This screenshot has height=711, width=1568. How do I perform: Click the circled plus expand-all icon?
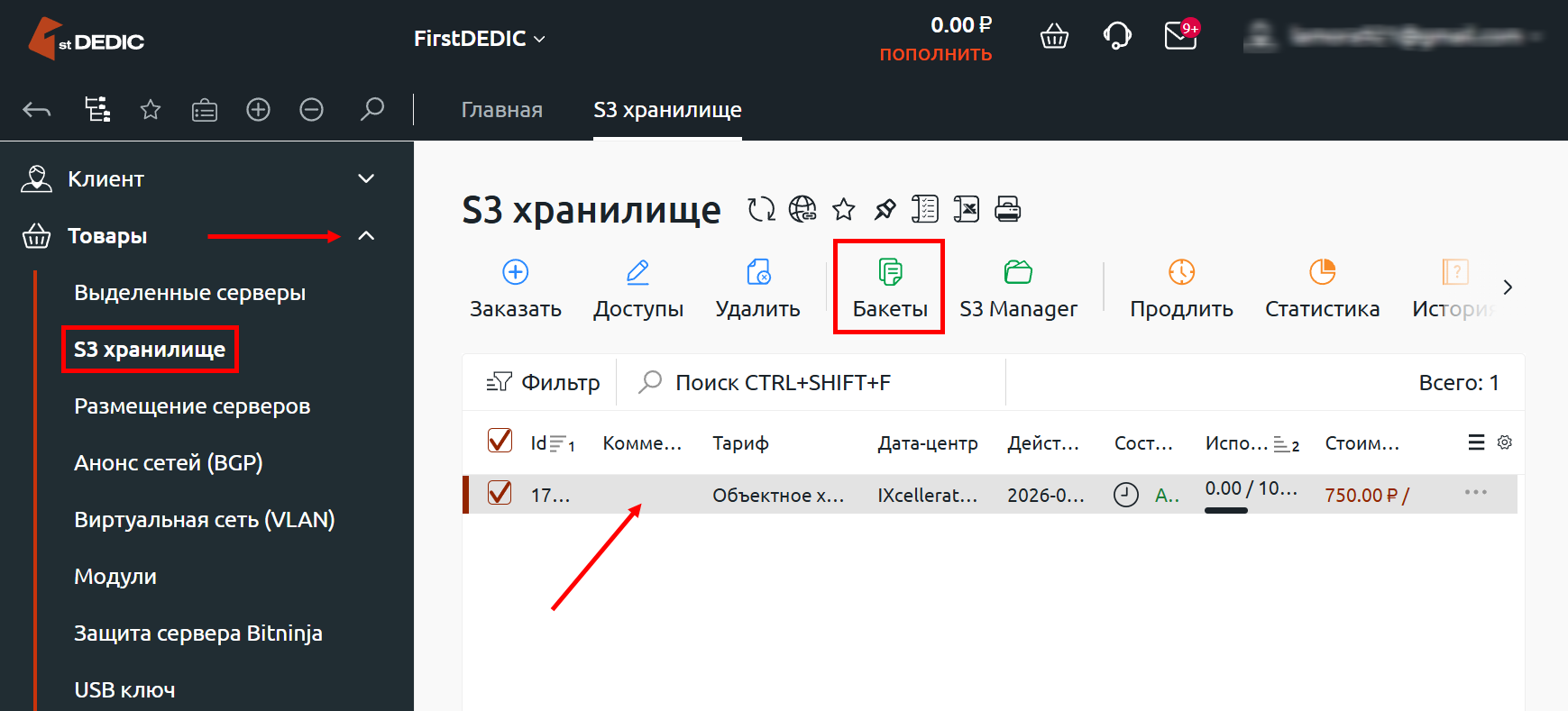[x=259, y=110]
